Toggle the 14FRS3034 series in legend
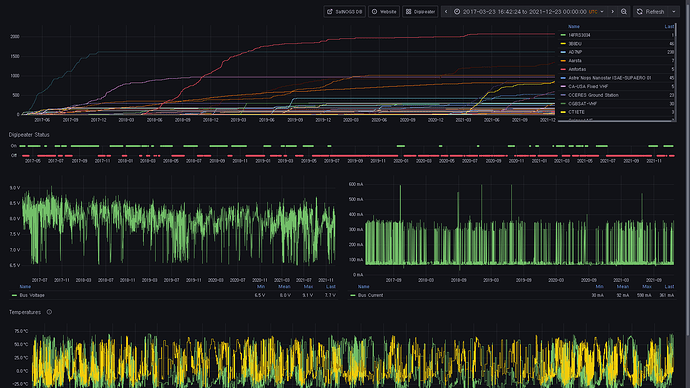This screenshot has height=388, width=690. click(x=579, y=35)
